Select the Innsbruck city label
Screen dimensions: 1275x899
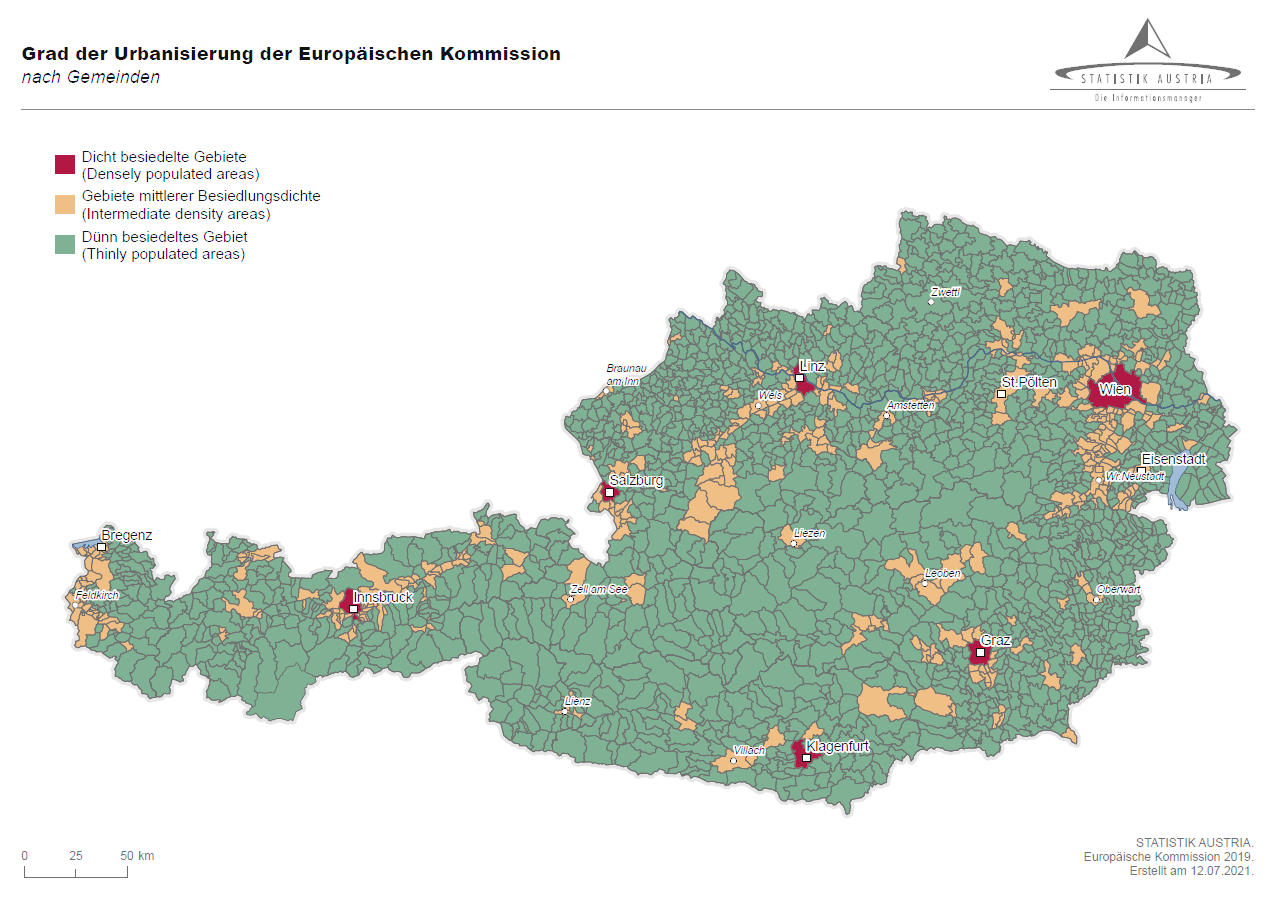(x=383, y=597)
